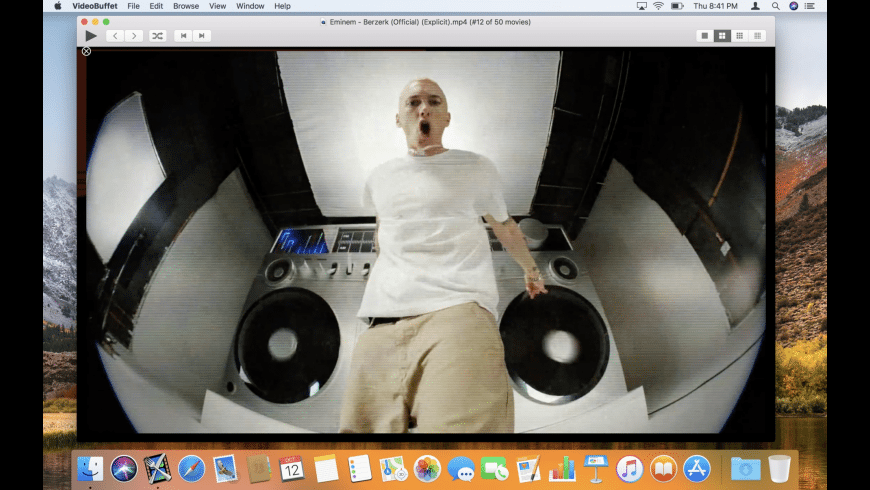This screenshot has width=870, height=490.
Task: Open the Apple menu
Action: coord(58,6)
